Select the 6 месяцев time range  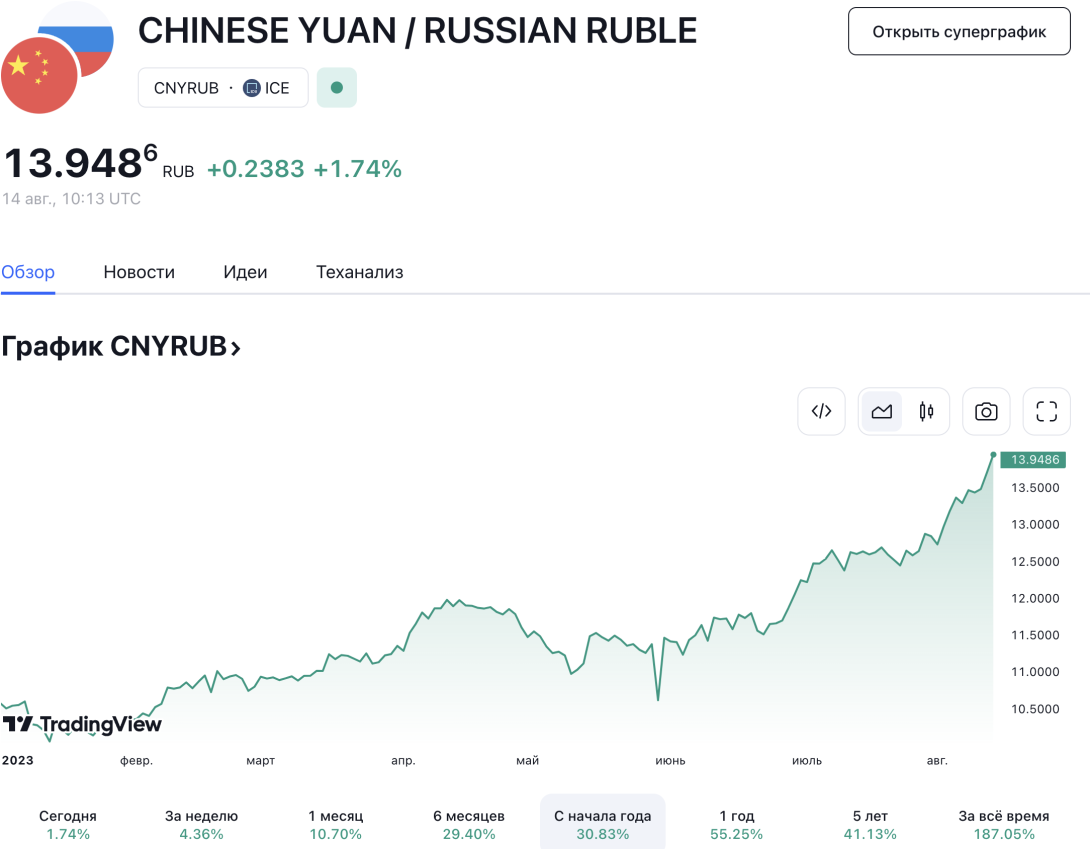469,825
